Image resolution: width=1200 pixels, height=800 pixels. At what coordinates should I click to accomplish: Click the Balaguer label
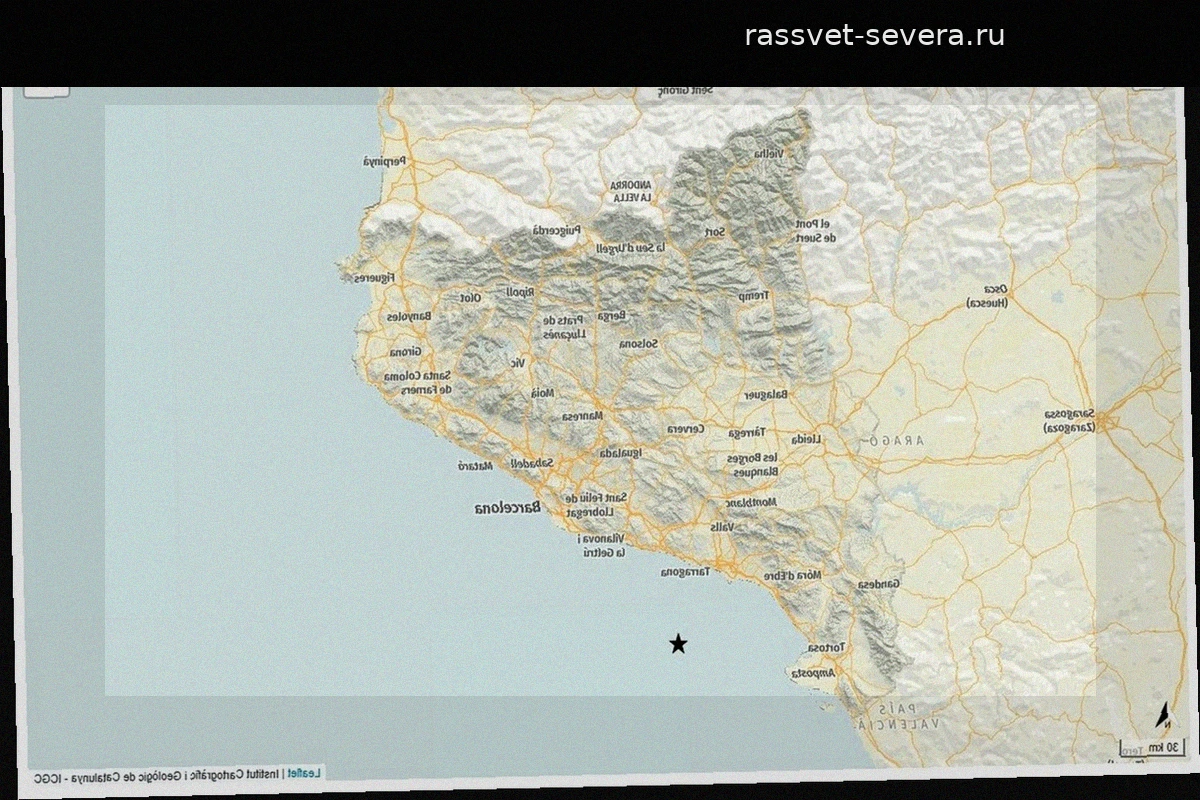click(x=766, y=394)
